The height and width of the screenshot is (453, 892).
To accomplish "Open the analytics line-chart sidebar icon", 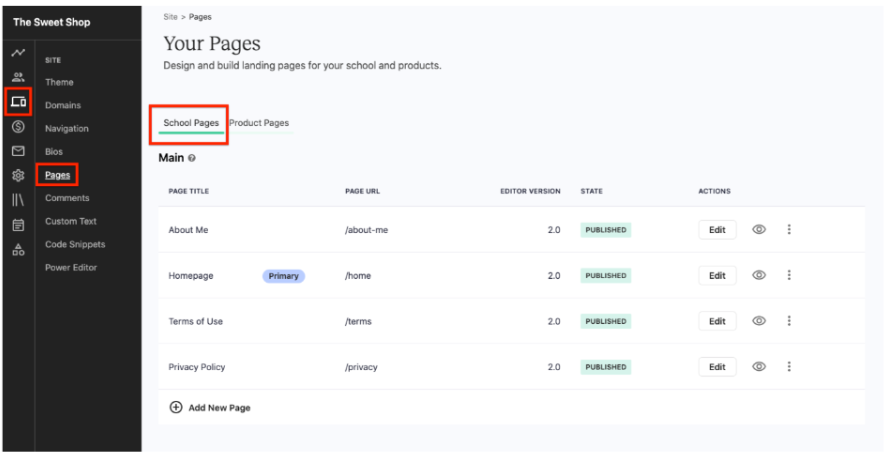I will pos(18,53).
